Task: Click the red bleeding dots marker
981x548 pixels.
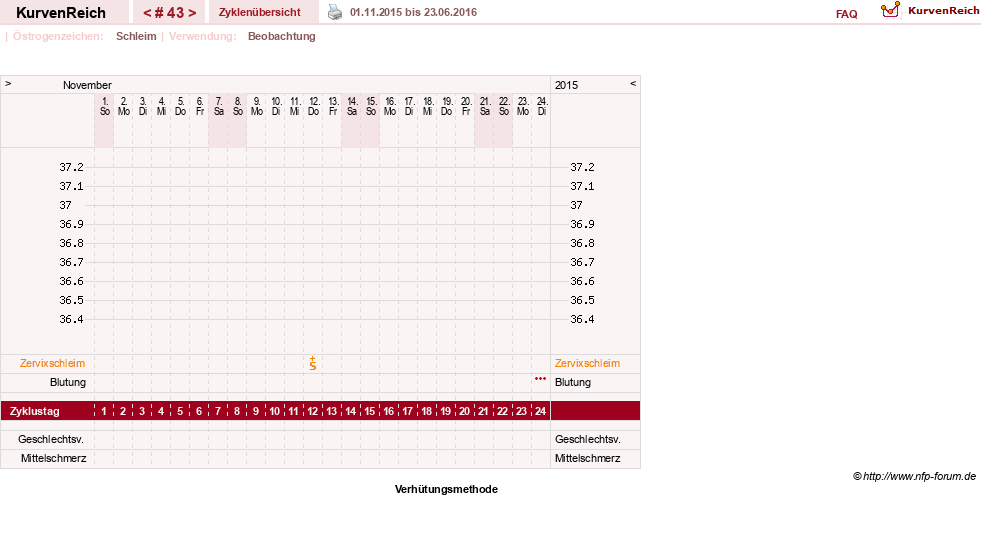Action: [x=541, y=378]
